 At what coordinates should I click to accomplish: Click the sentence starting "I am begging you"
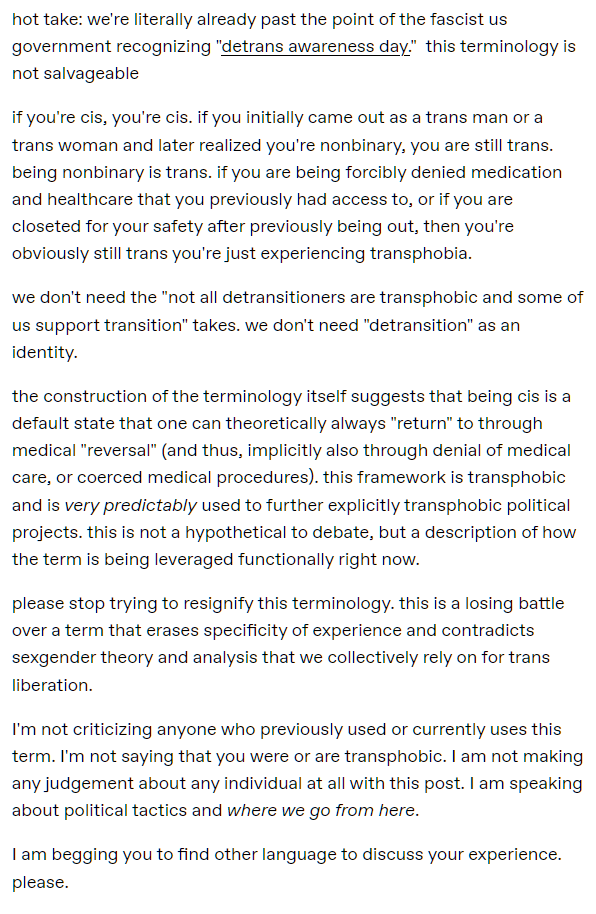tap(286, 855)
